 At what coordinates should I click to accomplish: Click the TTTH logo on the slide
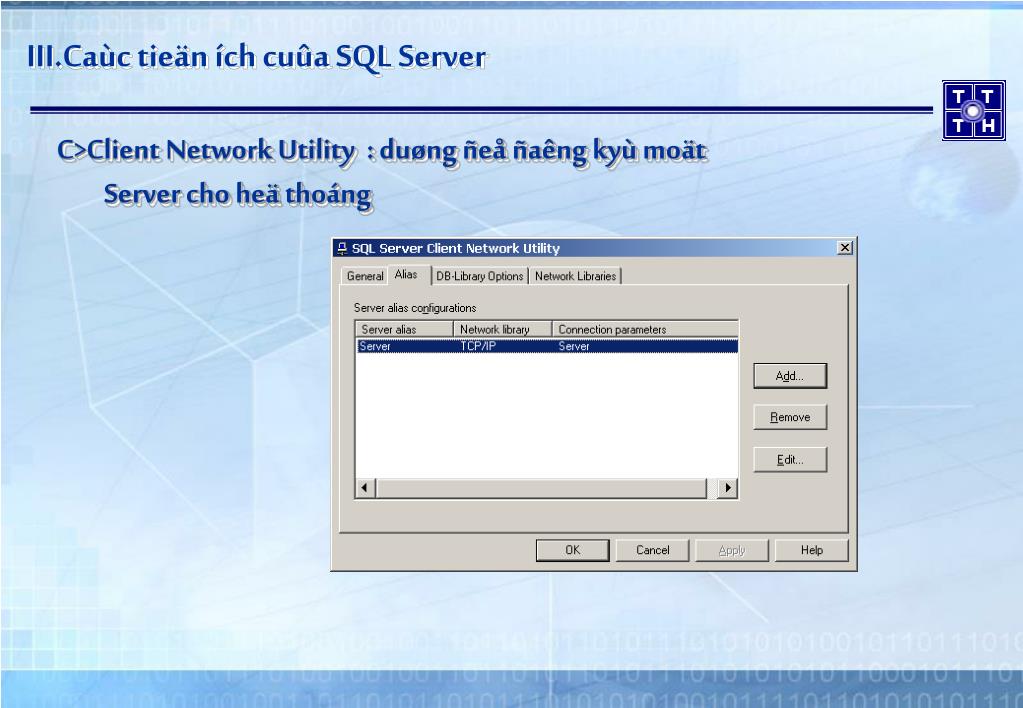click(x=973, y=110)
